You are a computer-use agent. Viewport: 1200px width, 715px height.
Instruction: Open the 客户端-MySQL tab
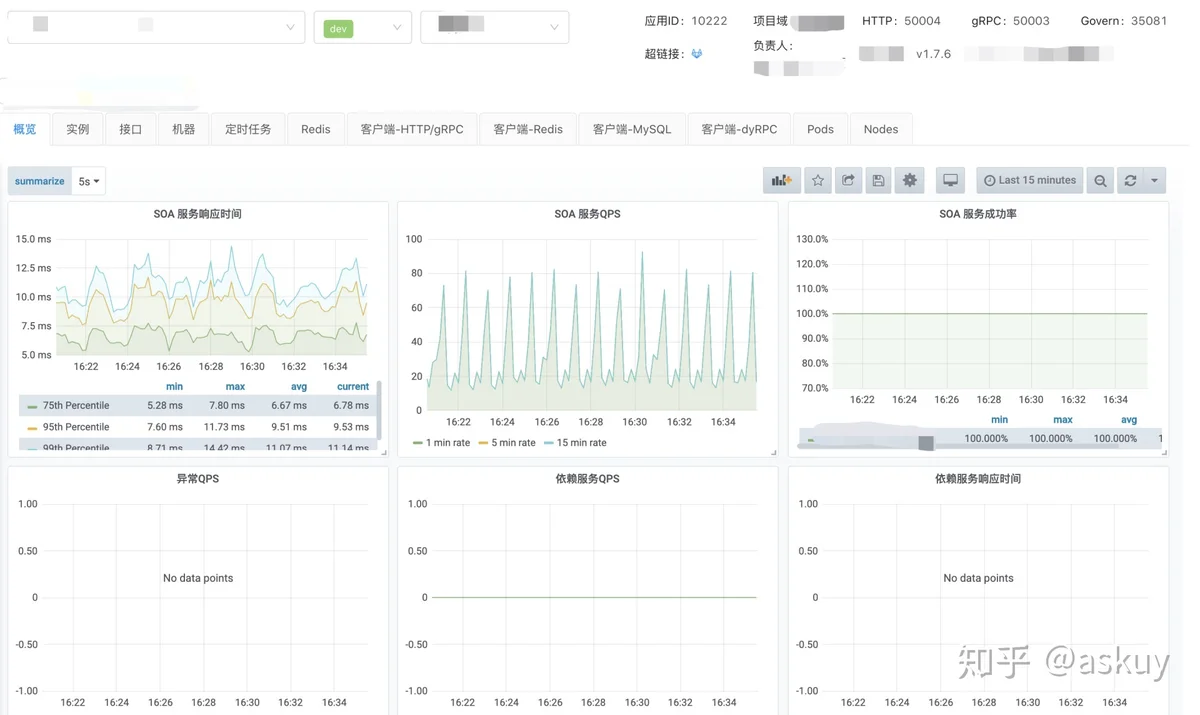[632, 129]
